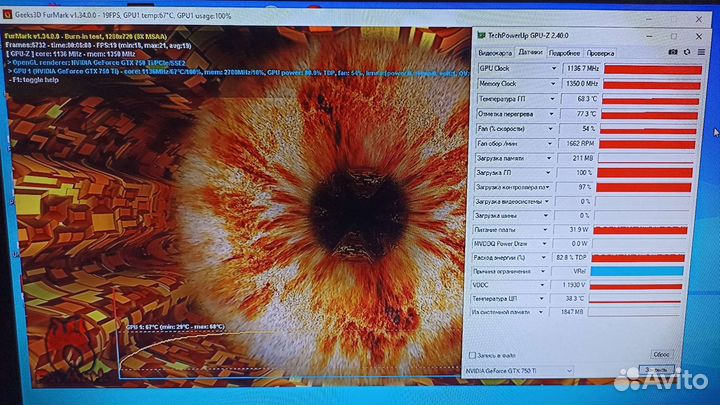
Task: Open the Memory Clock sensor dropdown arrow
Action: coord(555,84)
